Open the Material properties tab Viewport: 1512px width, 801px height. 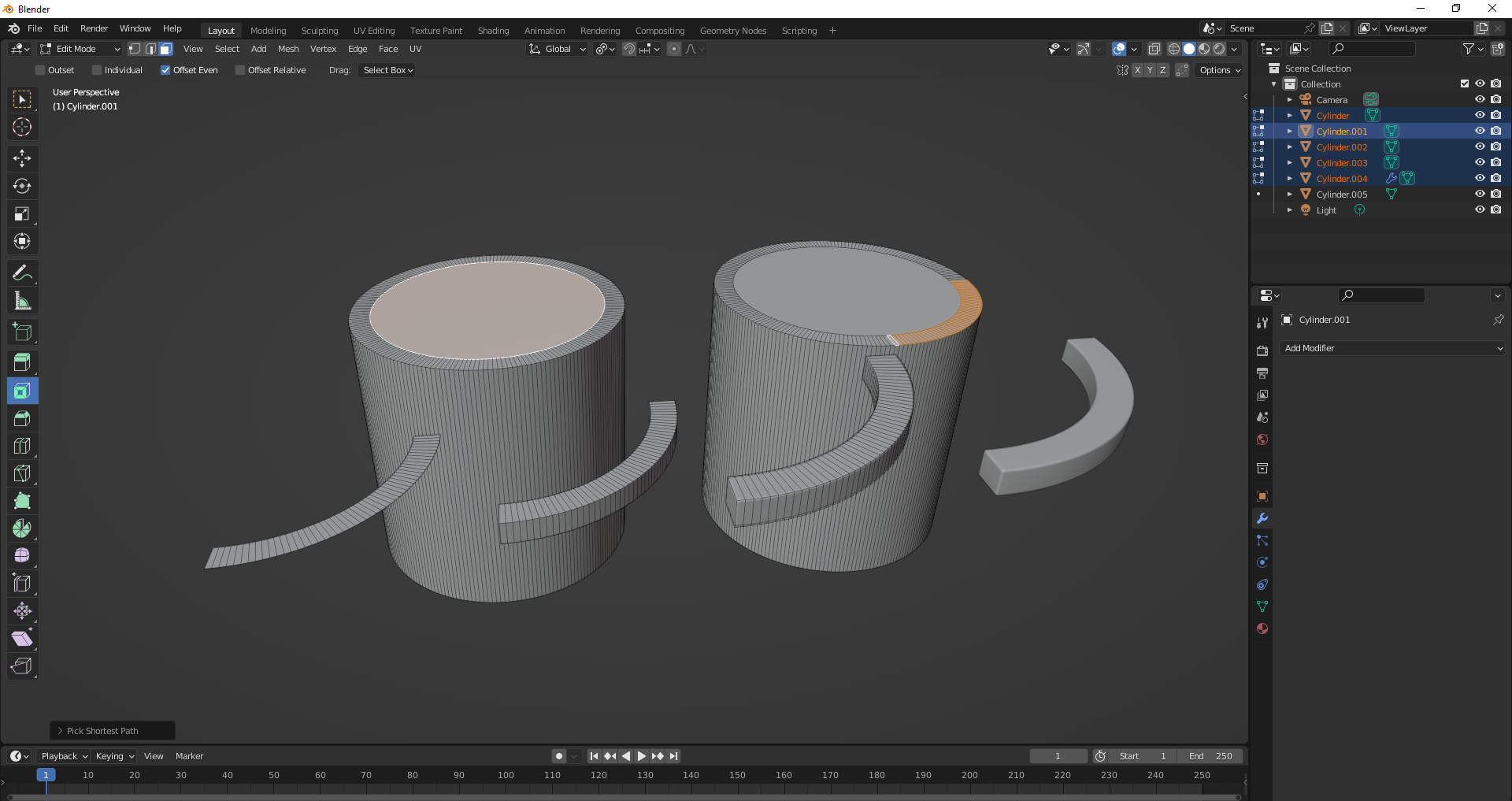(1262, 629)
